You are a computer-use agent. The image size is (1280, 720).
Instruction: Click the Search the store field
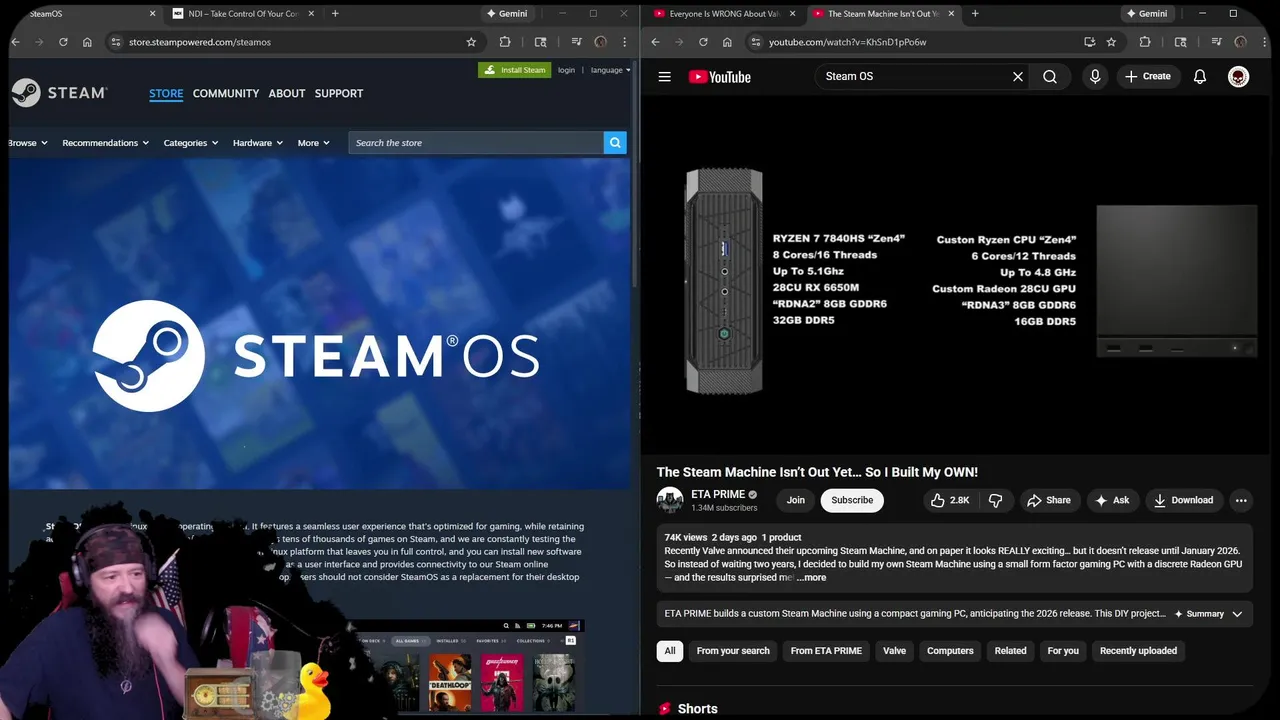[476, 143]
